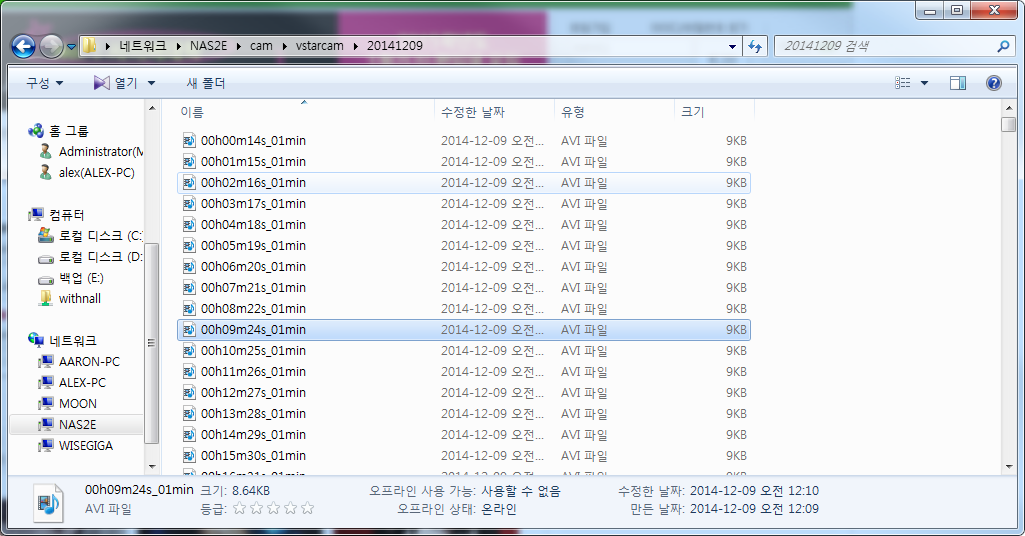Viewport: 1025px width, 536px height.
Task: Open 로컬 디스크 (D:) drive
Action: click(x=100, y=257)
